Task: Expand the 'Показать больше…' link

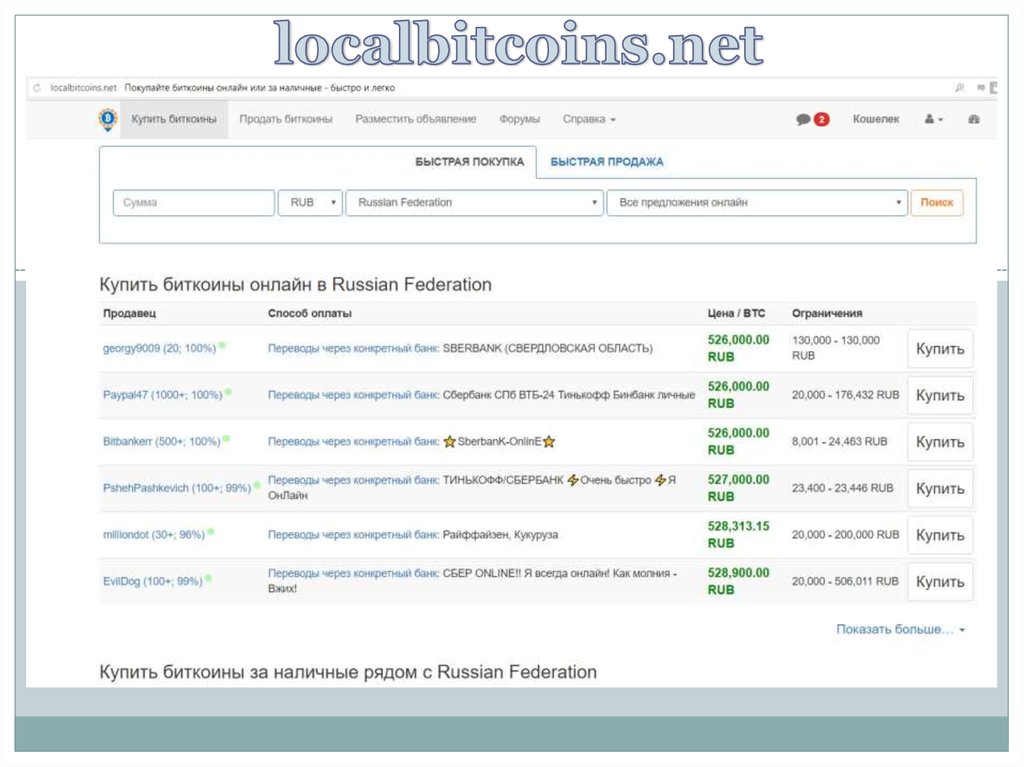Action: pyautogui.click(x=900, y=630)
